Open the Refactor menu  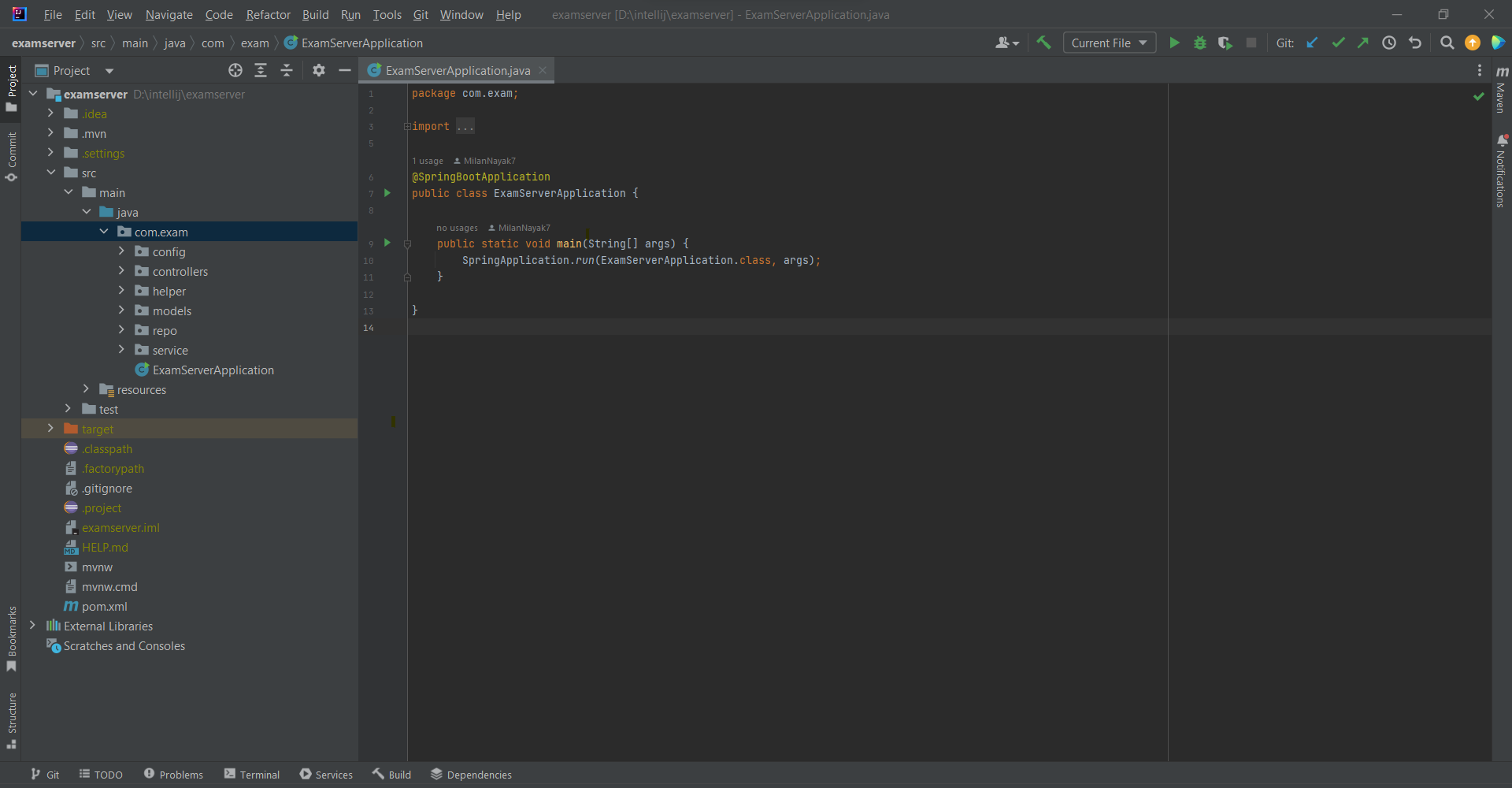click(268, 14)
